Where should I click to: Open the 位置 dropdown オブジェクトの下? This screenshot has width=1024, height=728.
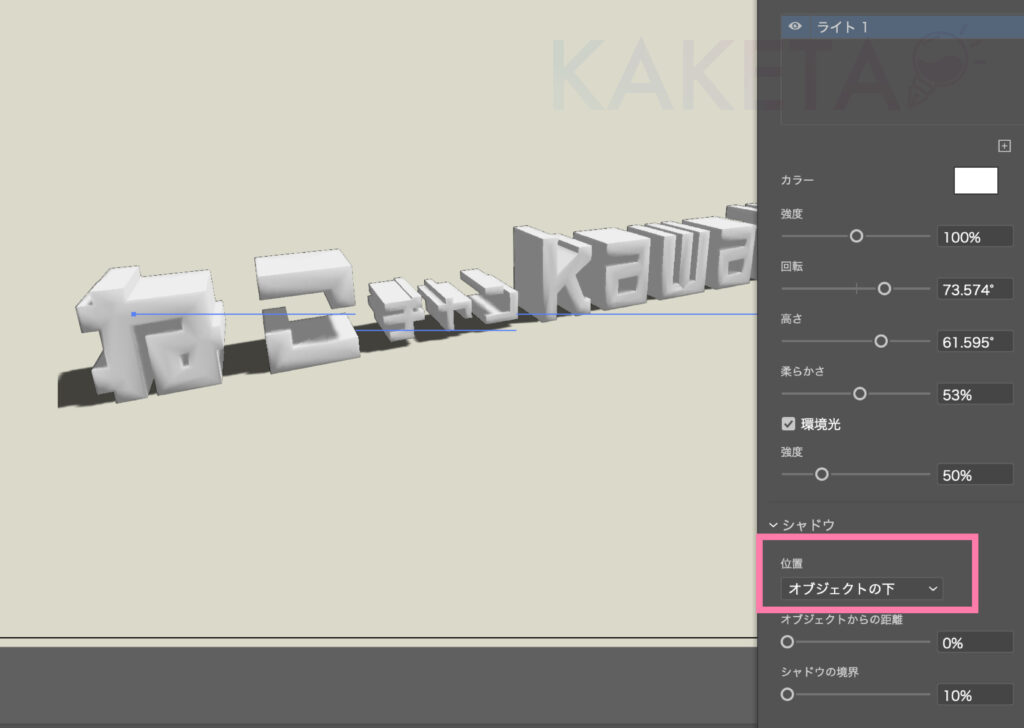tap(861, 588)
